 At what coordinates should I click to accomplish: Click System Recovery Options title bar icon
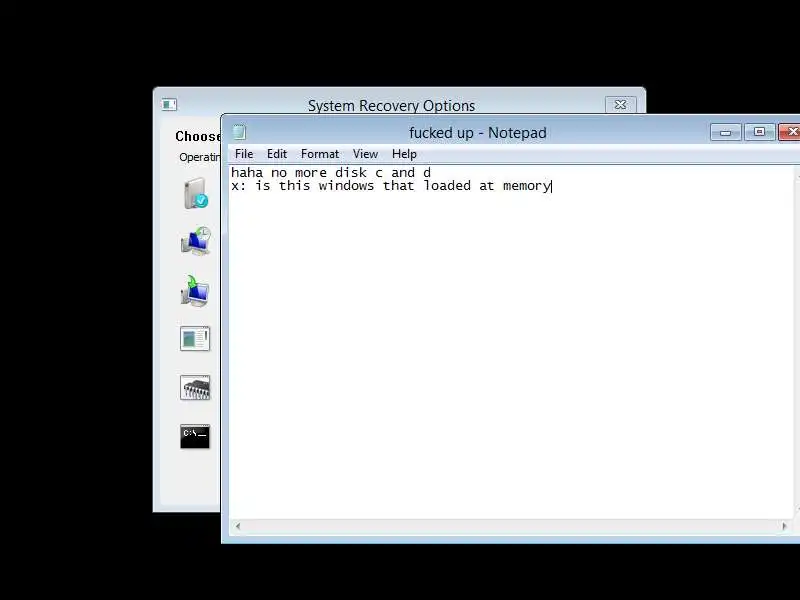pyautogui.click(x=169, y=105)
